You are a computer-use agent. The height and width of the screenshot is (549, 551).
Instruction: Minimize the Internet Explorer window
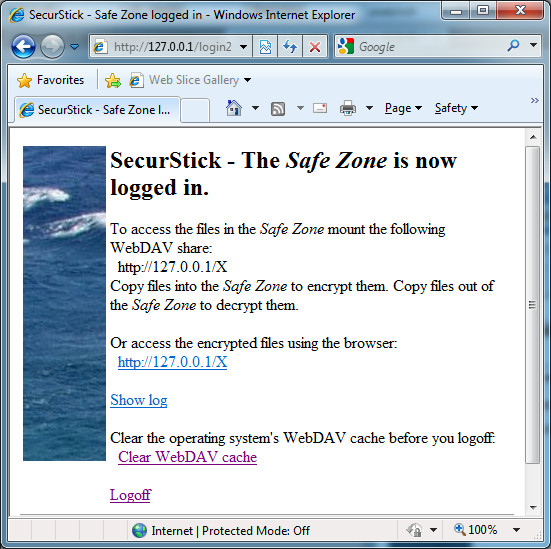(456, 11)
